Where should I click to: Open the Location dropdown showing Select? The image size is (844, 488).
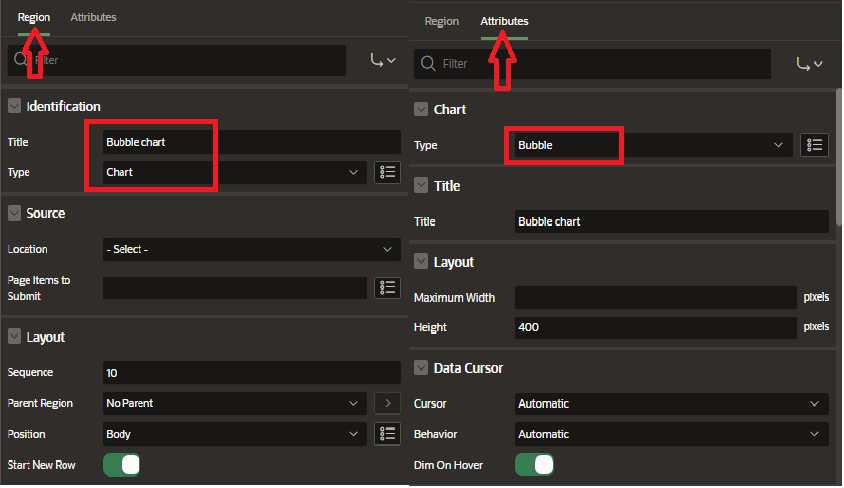[251, 249]
